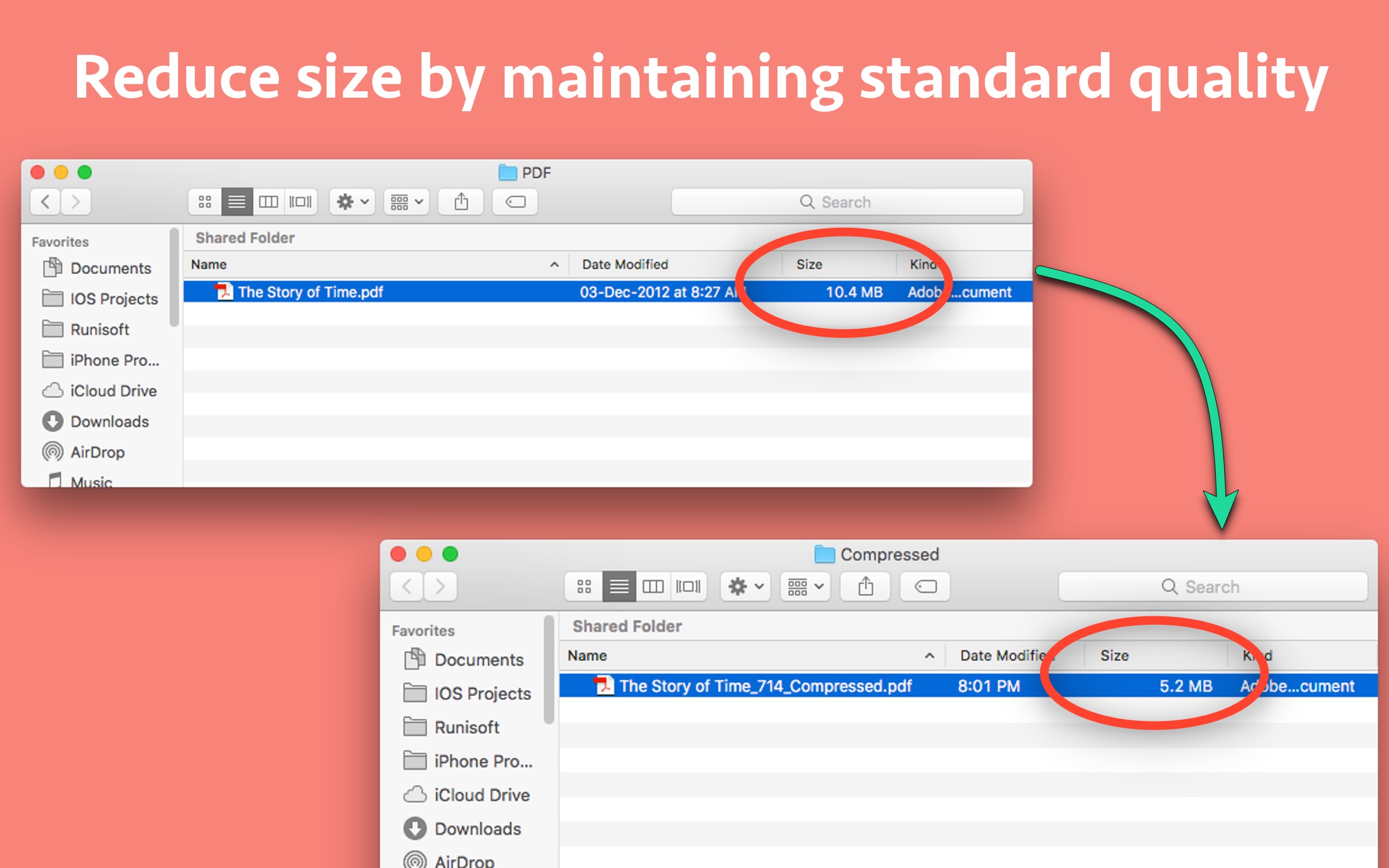Click share icon in Compressed window toolbar

(865, 587)
